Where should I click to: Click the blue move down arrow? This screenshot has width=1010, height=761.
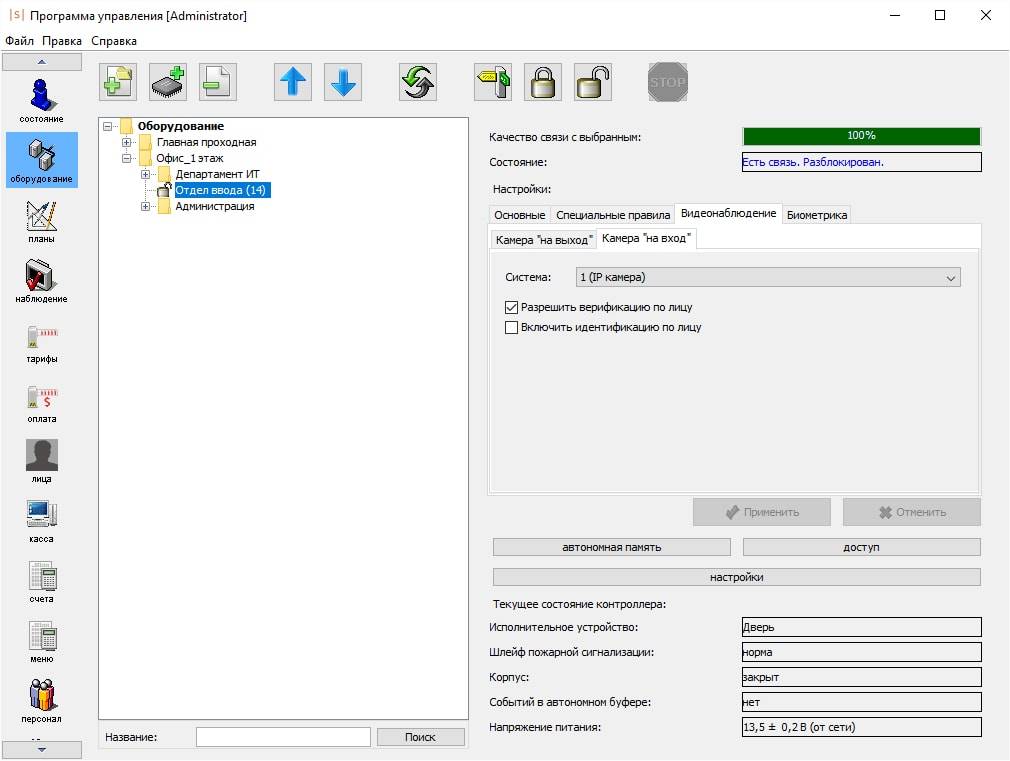click(343, 82)
